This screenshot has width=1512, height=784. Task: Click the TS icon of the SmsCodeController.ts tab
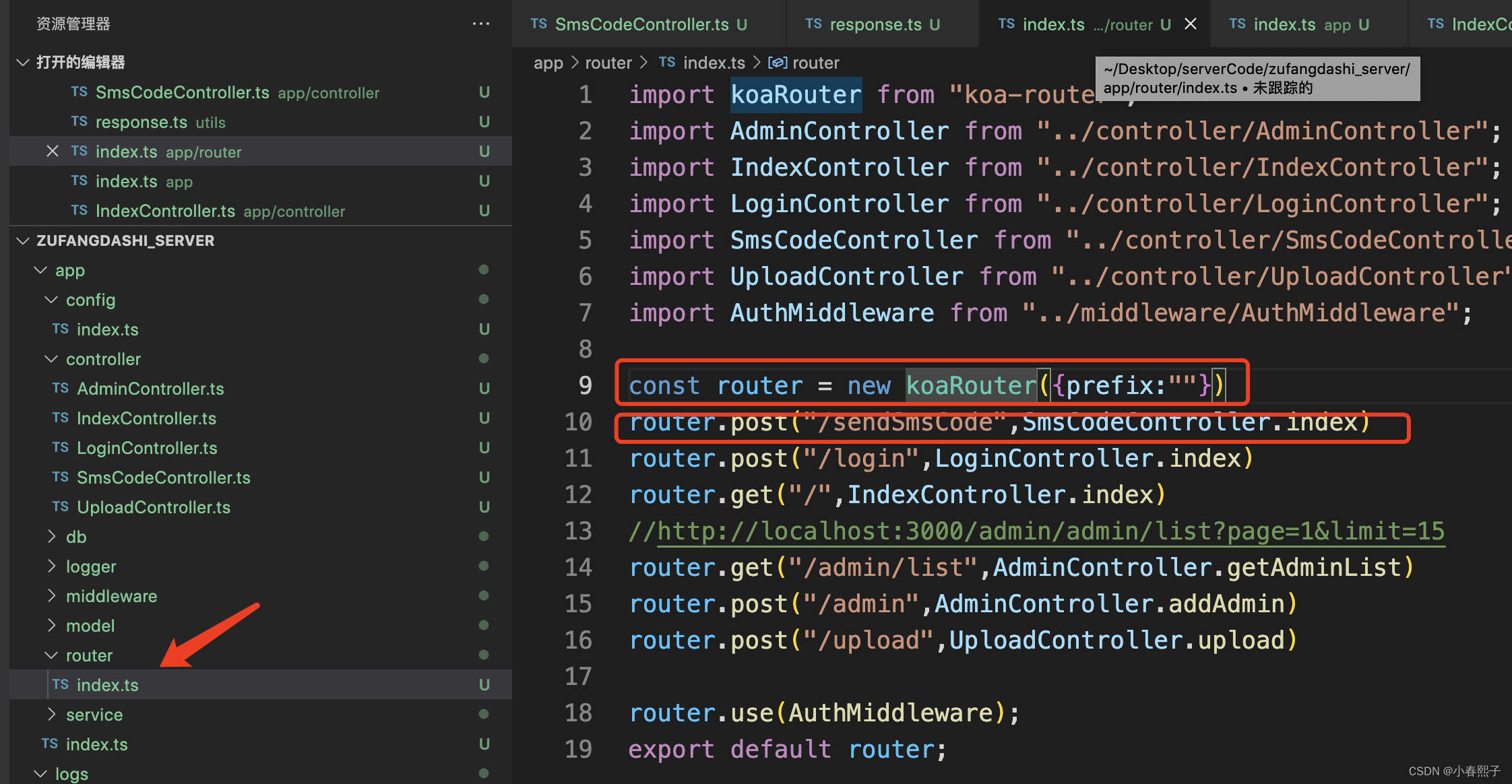click(x=538, y=24)
